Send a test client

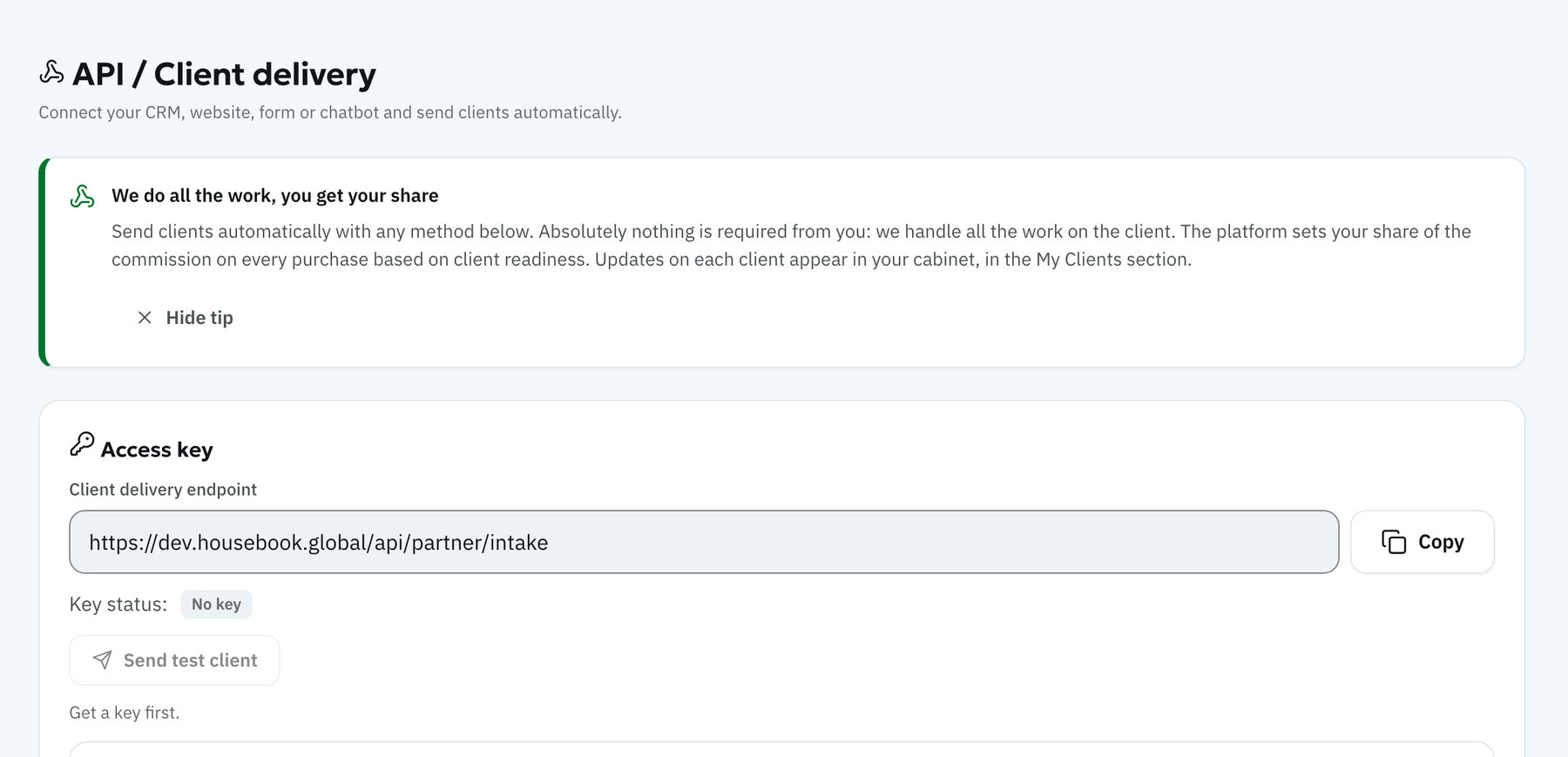(x=174, y=660)
